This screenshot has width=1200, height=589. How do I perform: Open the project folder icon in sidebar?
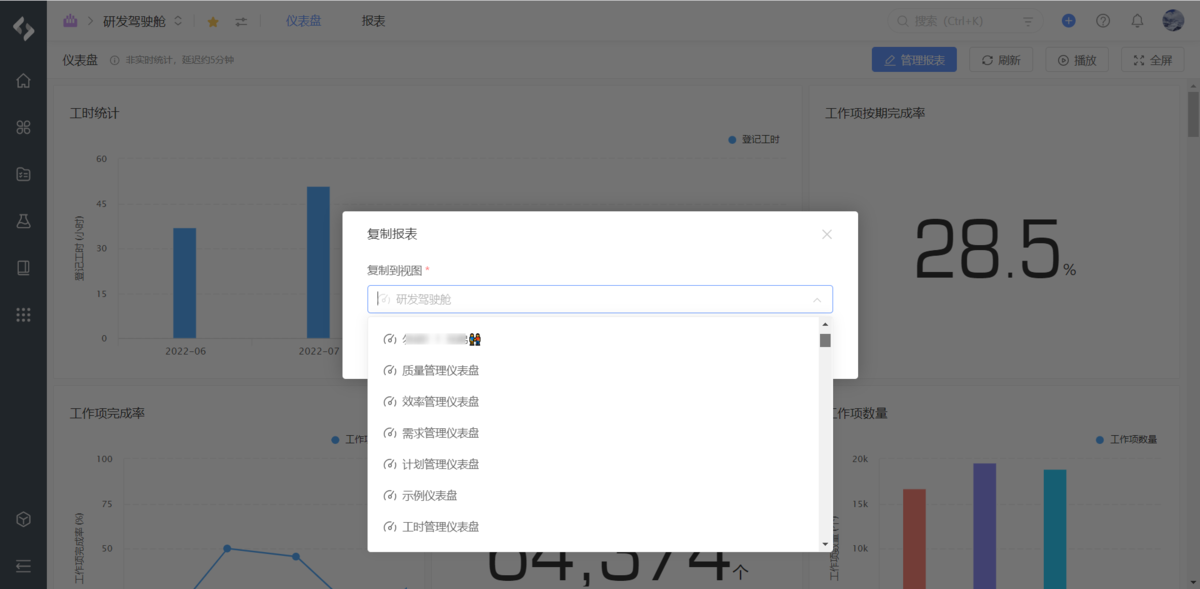[x=23, y=174]
